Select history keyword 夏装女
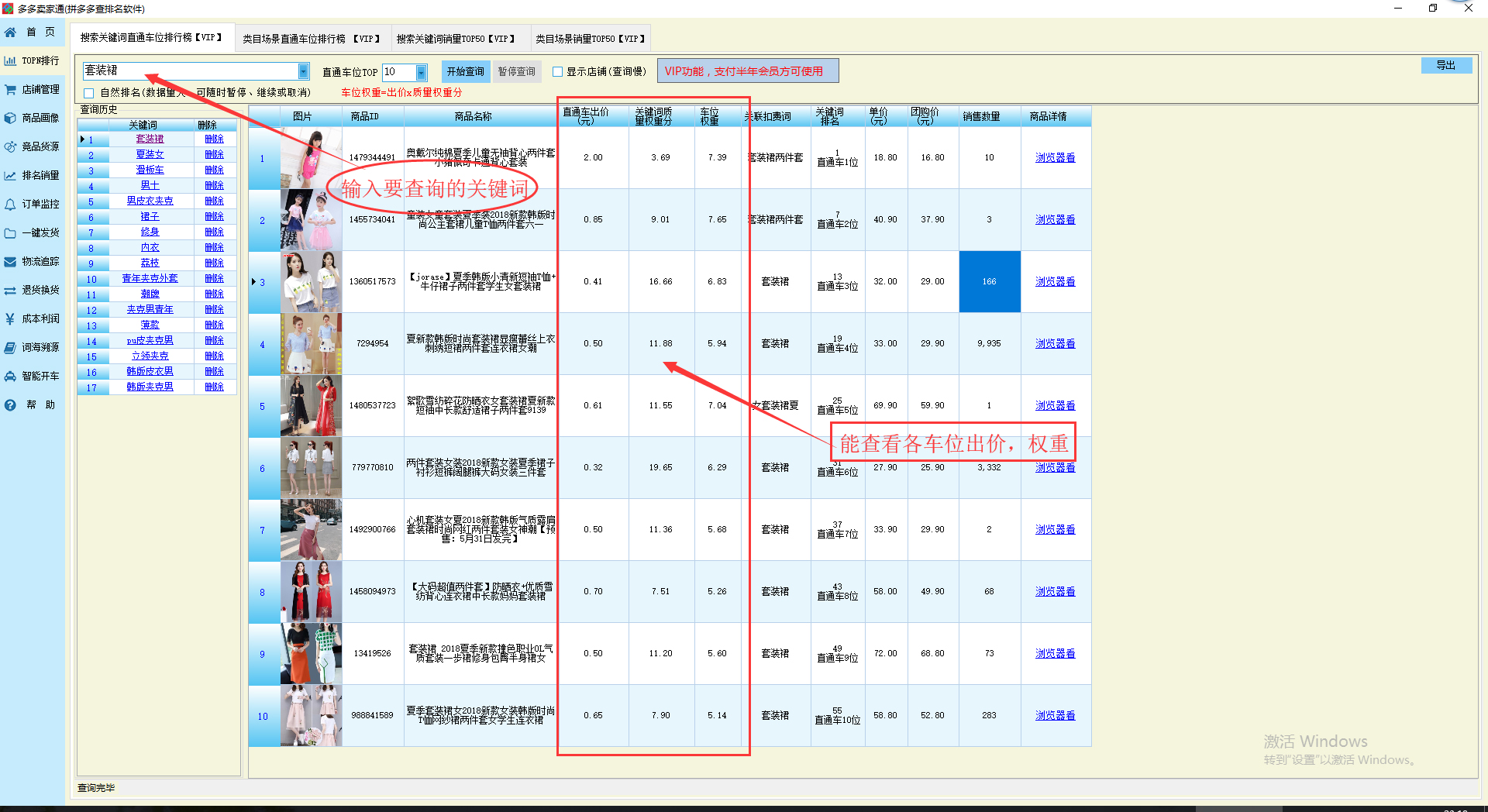The height and width of the screenshot is (812, 1488). (150, 154)
